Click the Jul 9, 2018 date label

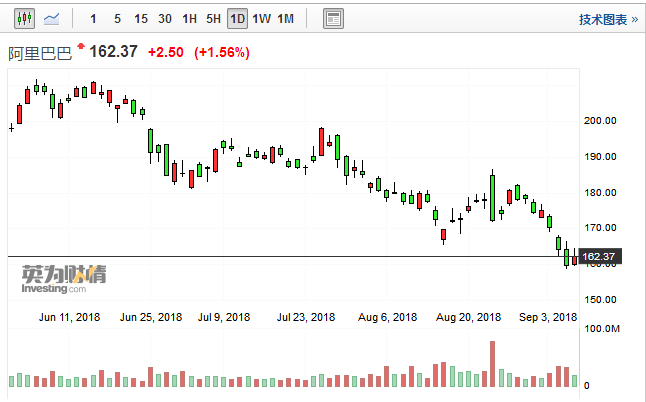(x=224, y=317)
